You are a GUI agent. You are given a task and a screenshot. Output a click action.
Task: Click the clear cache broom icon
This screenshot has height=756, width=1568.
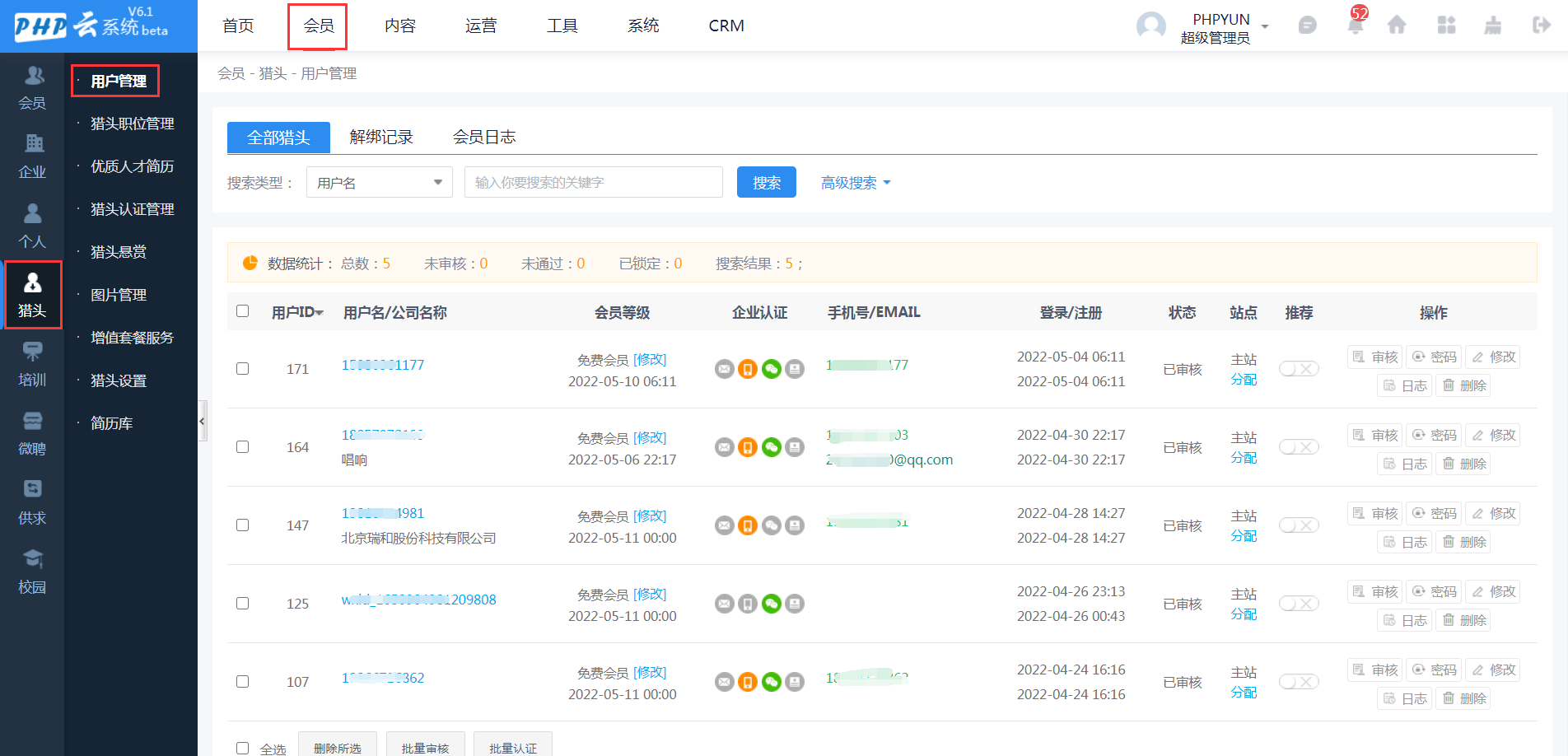pyautogui.click(x=1492, y=26)
